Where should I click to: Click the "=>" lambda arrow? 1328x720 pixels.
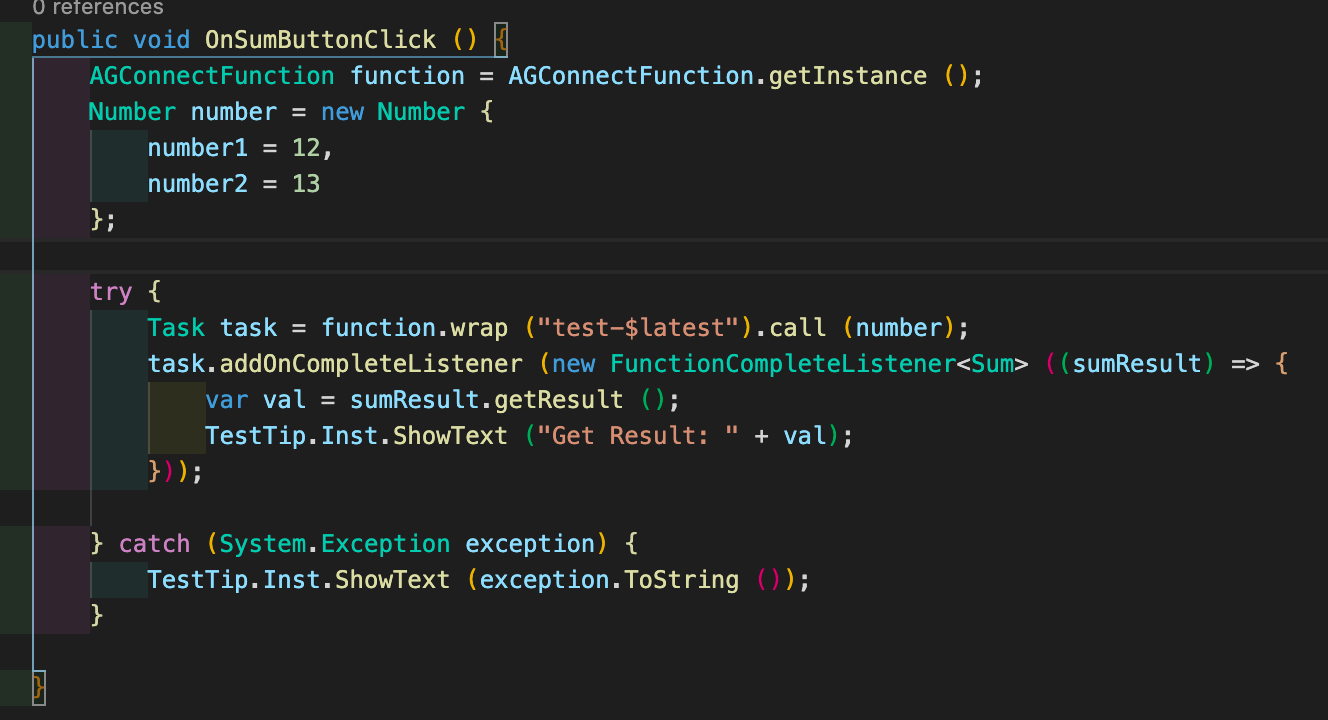pos(1245,364)
